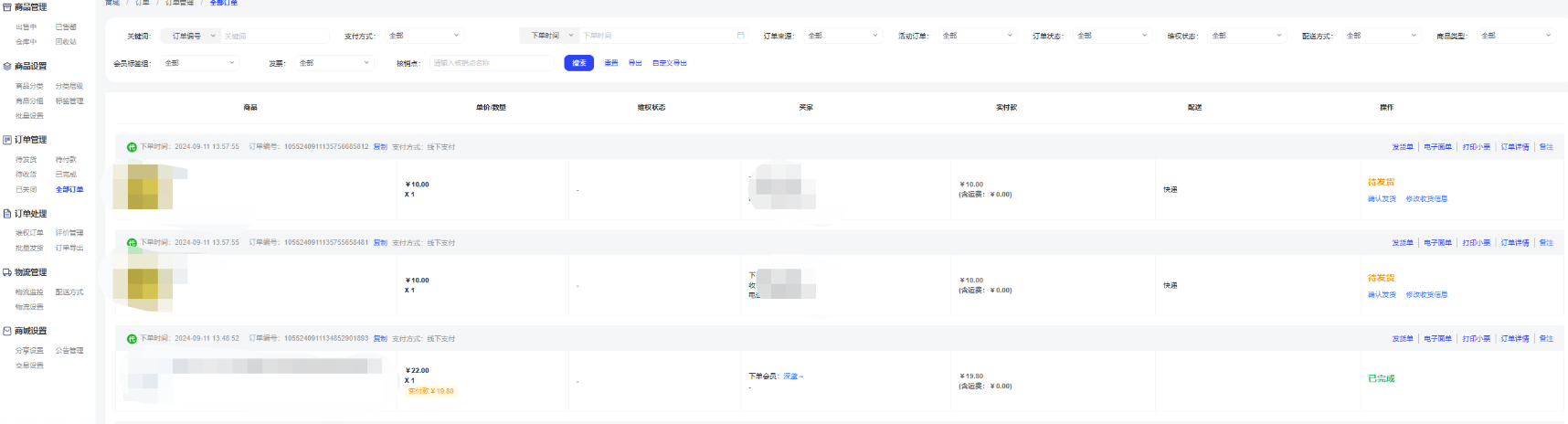Click the 物流管理 truck icon
Image resolution: width=1568 pixels, height=424 pixels.
tap(7, 272)
